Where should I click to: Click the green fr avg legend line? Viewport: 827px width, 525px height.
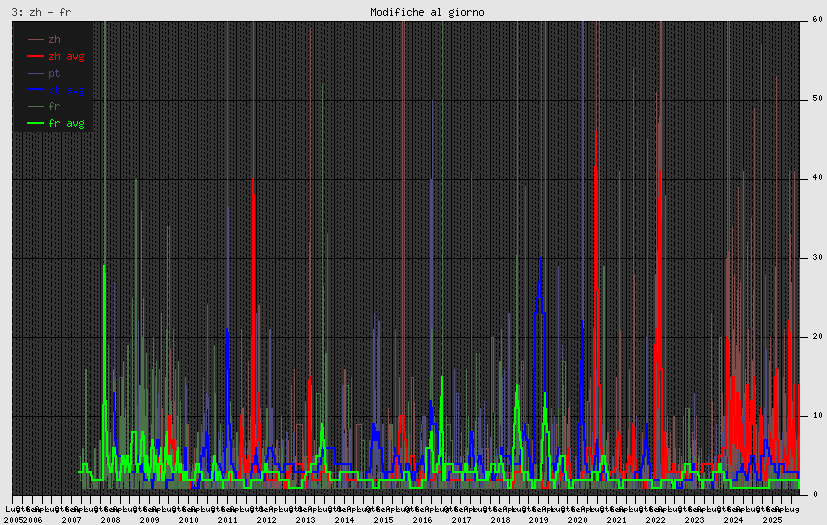tap(35, 123)
